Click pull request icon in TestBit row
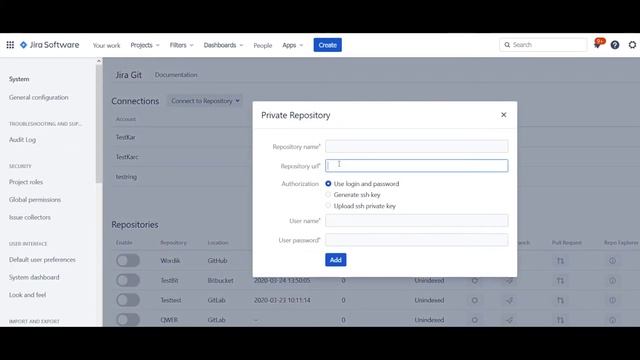640x360 pixels. pos(560,280)
